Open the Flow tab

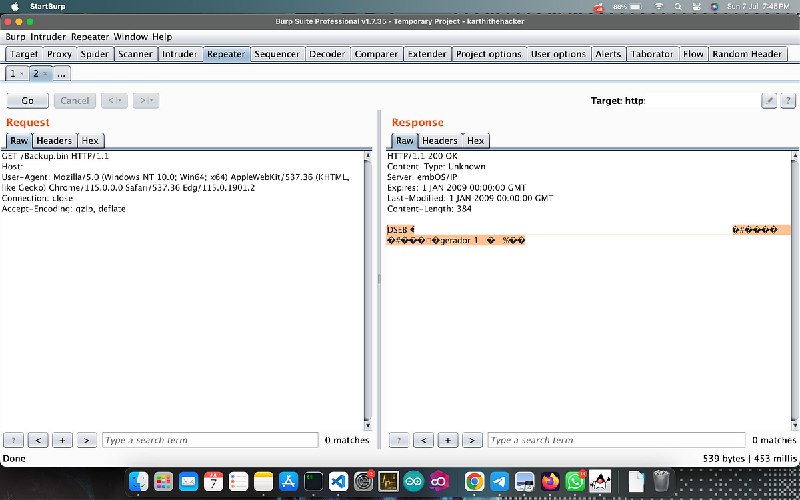pyautogui.click(x=693, y=54)
